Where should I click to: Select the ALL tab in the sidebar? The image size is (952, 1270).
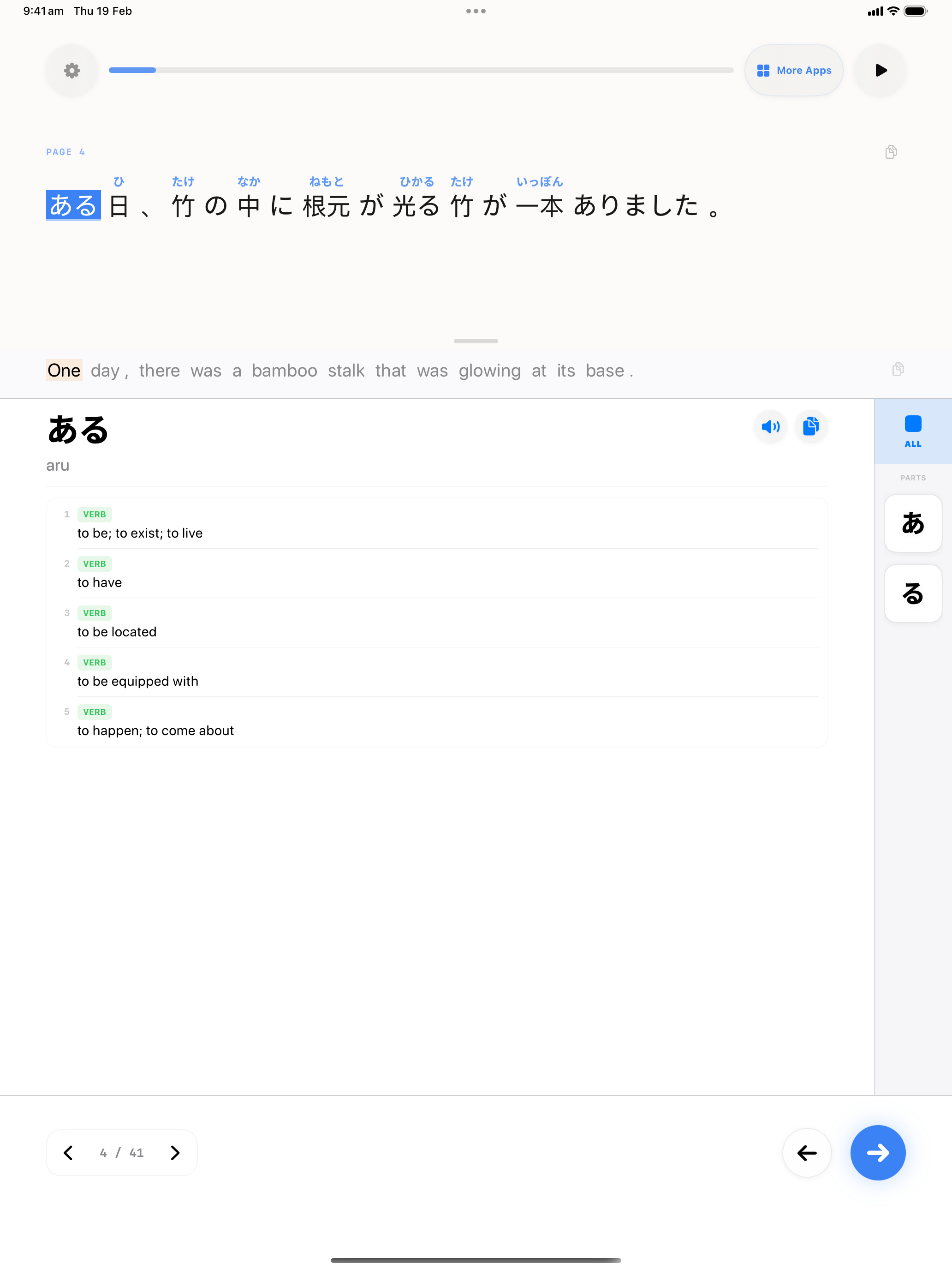[912, 431]
